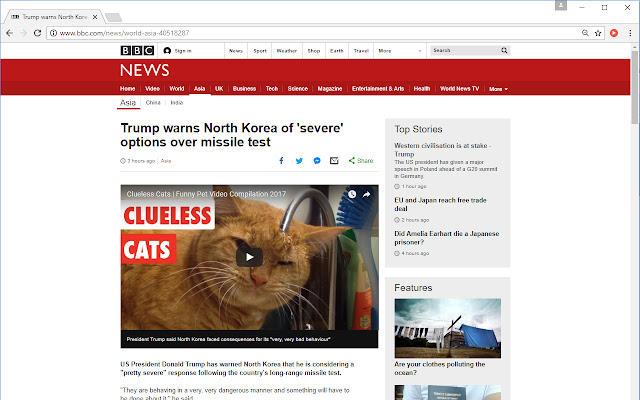The image size is (640, 400).
Task: Go to Health in news navigation
Action: (x=422, y=89)
